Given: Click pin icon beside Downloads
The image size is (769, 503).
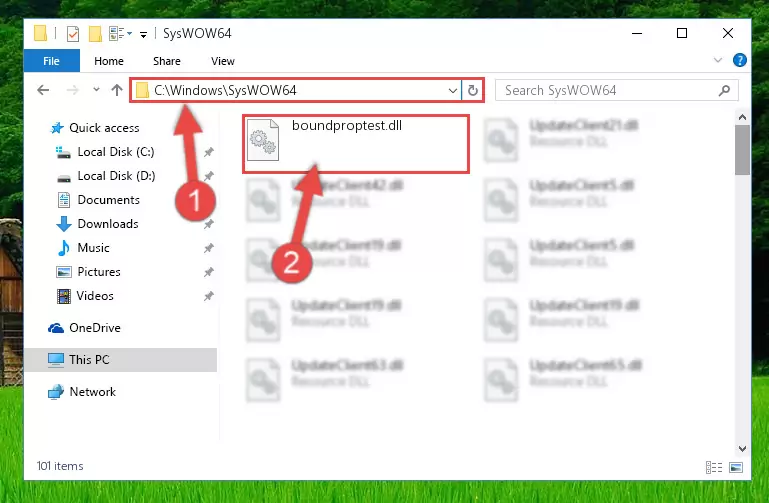Looking at the screenshot, I should (209, 224).
